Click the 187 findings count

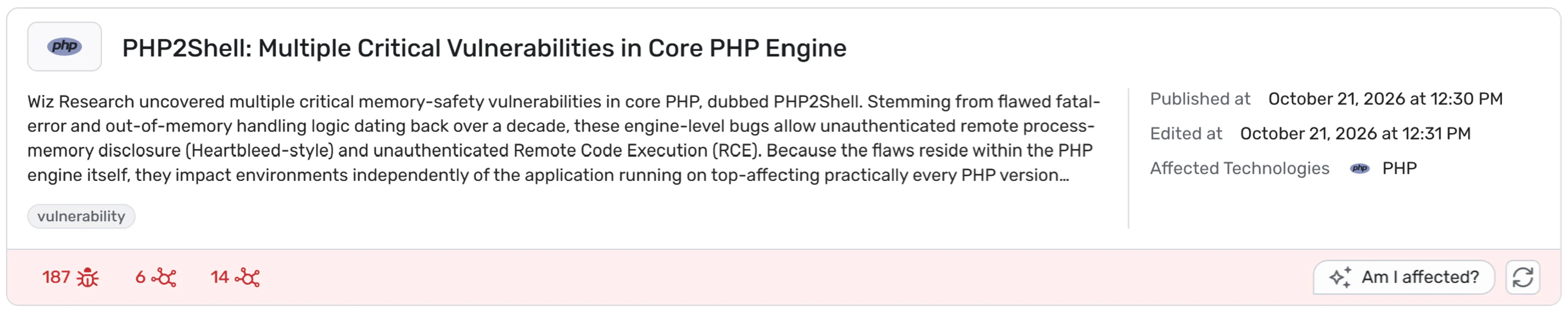tap(56, 277)
